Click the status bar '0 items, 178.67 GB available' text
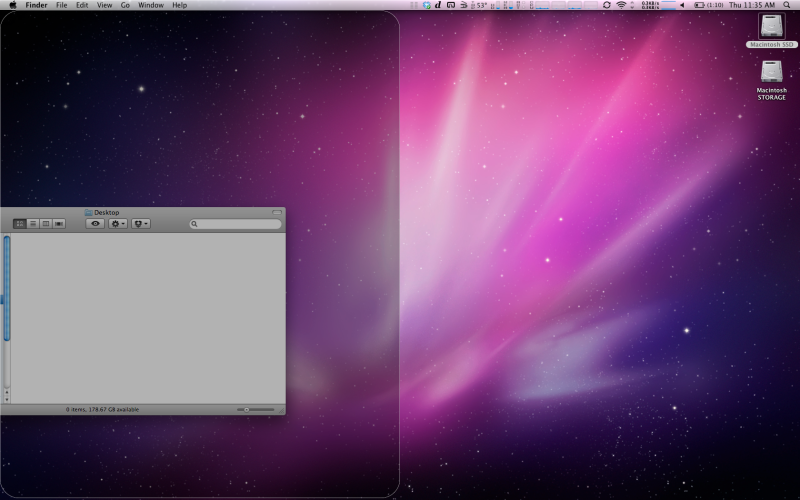Screen dimensions: 800x500 103,410
